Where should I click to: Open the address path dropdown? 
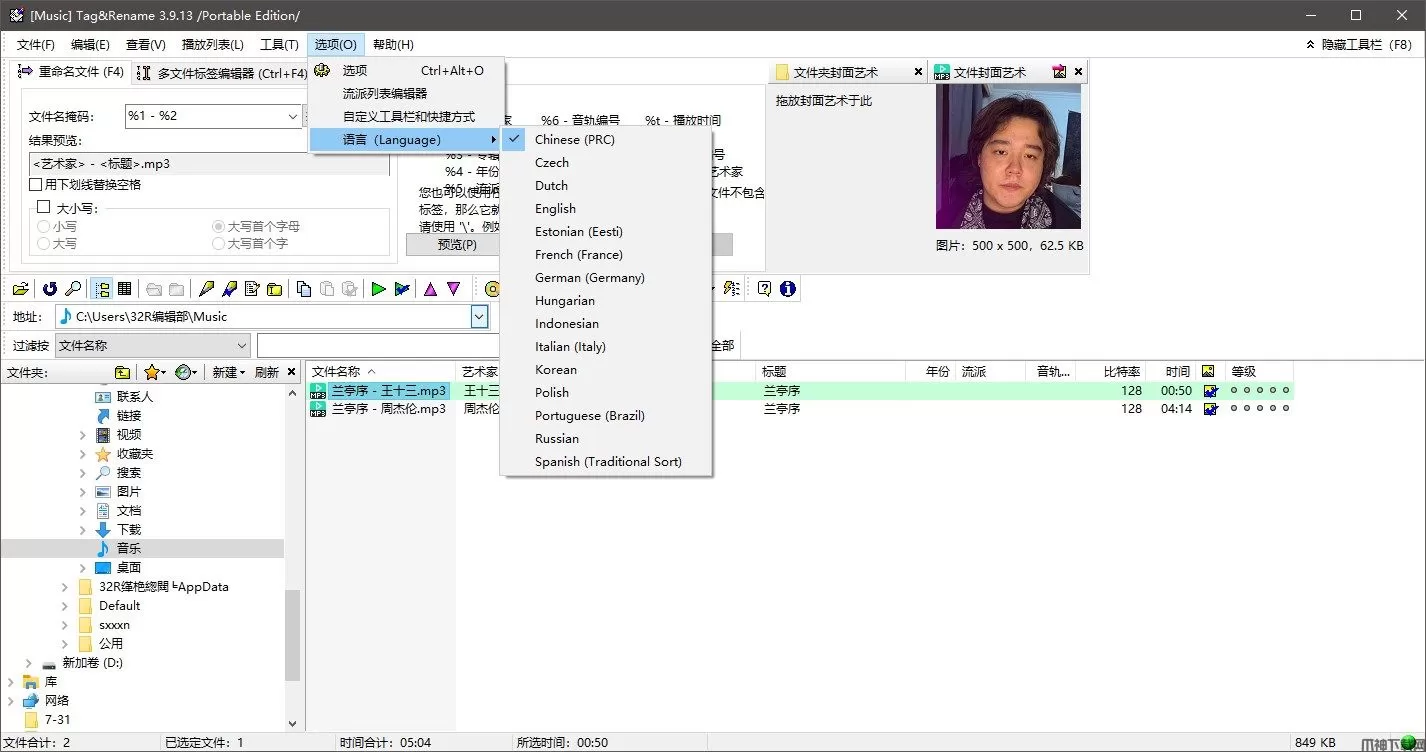point(479,317)
